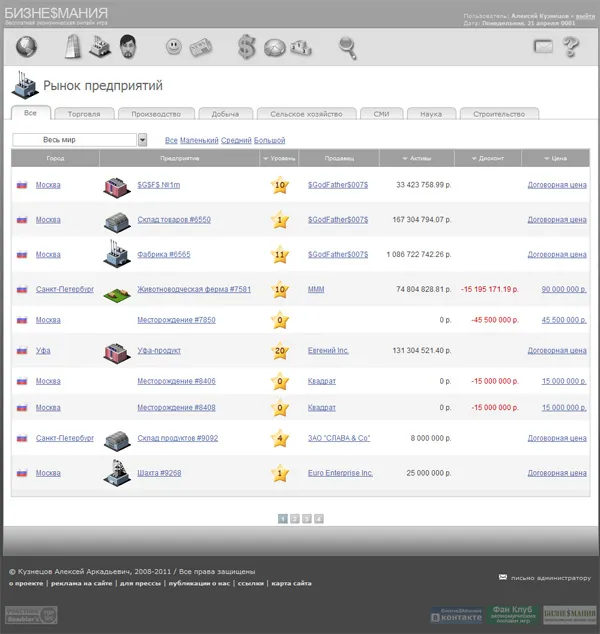The height and width of the screenshot is (634, 600).
Task: Select the 'Строительство' tab
Action: (x=498, y=114)
